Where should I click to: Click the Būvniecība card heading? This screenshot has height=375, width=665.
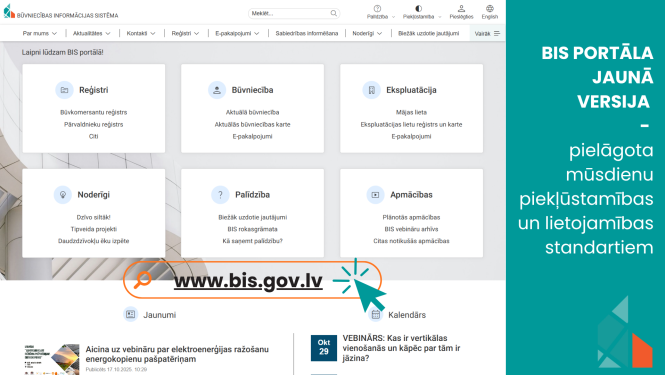point(252,90)
